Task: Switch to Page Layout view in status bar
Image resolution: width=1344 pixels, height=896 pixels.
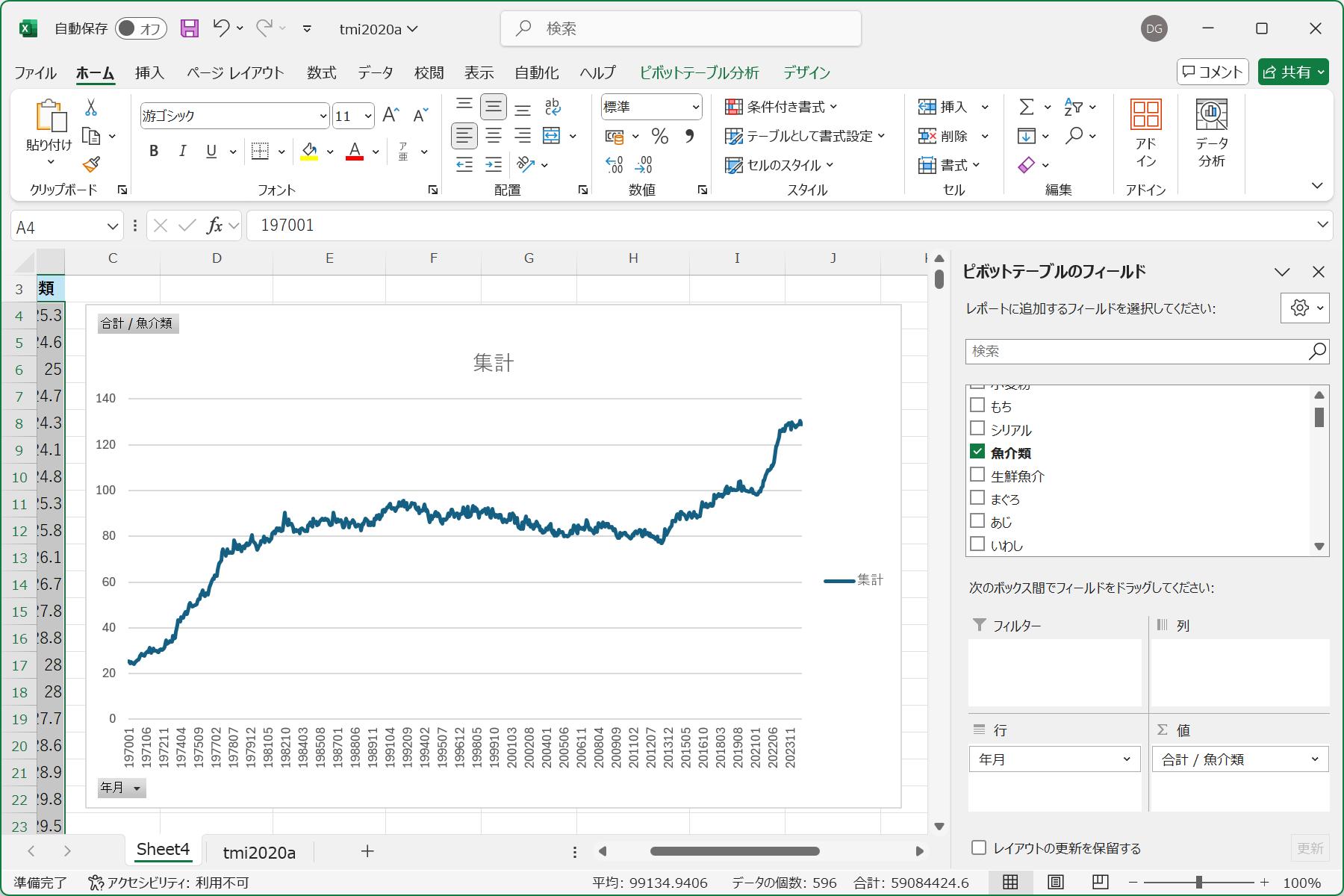Action: point(1055,883)
